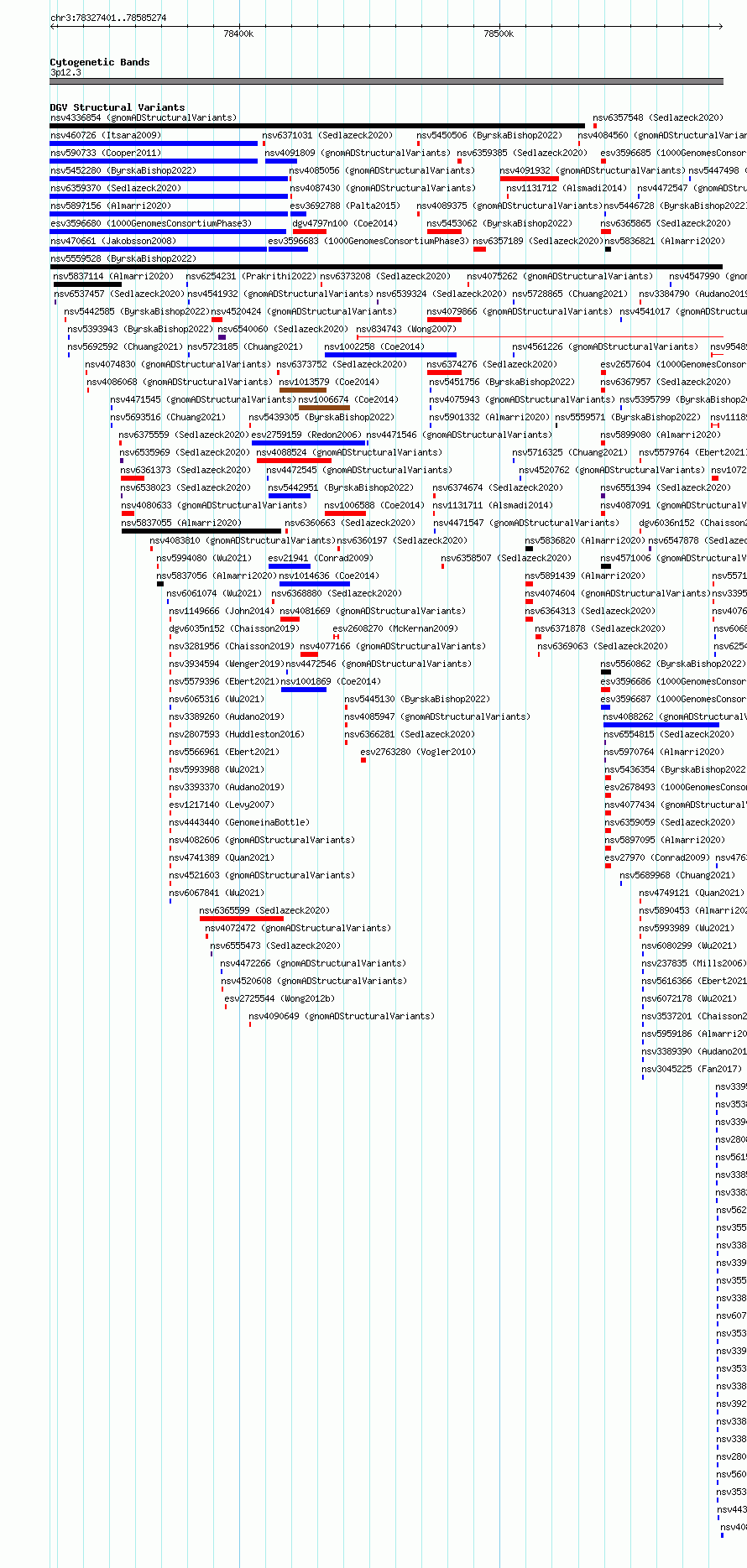Click the chr3:78327401..78585274 region label
The image size is (747, 1568).
click(x=108, y=18)
